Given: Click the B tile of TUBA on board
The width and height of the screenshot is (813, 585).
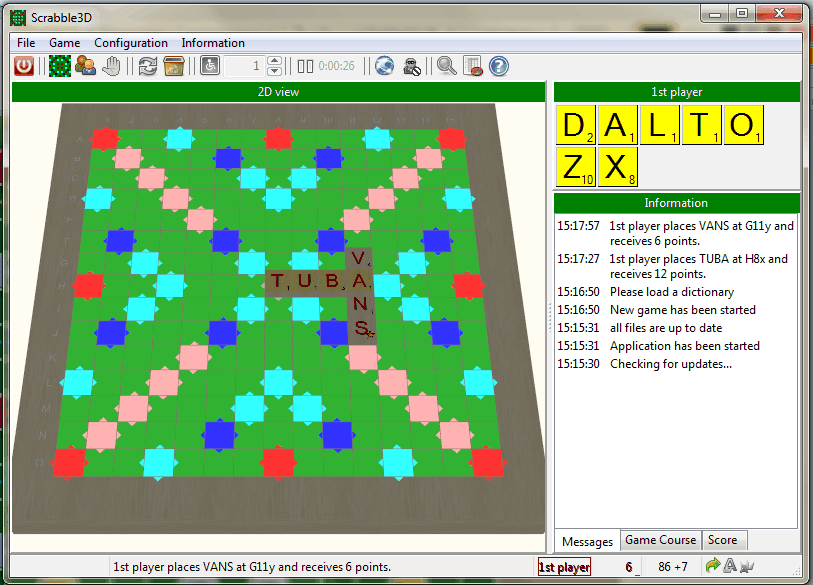Looking at the screenshot, I should (332, 282).
